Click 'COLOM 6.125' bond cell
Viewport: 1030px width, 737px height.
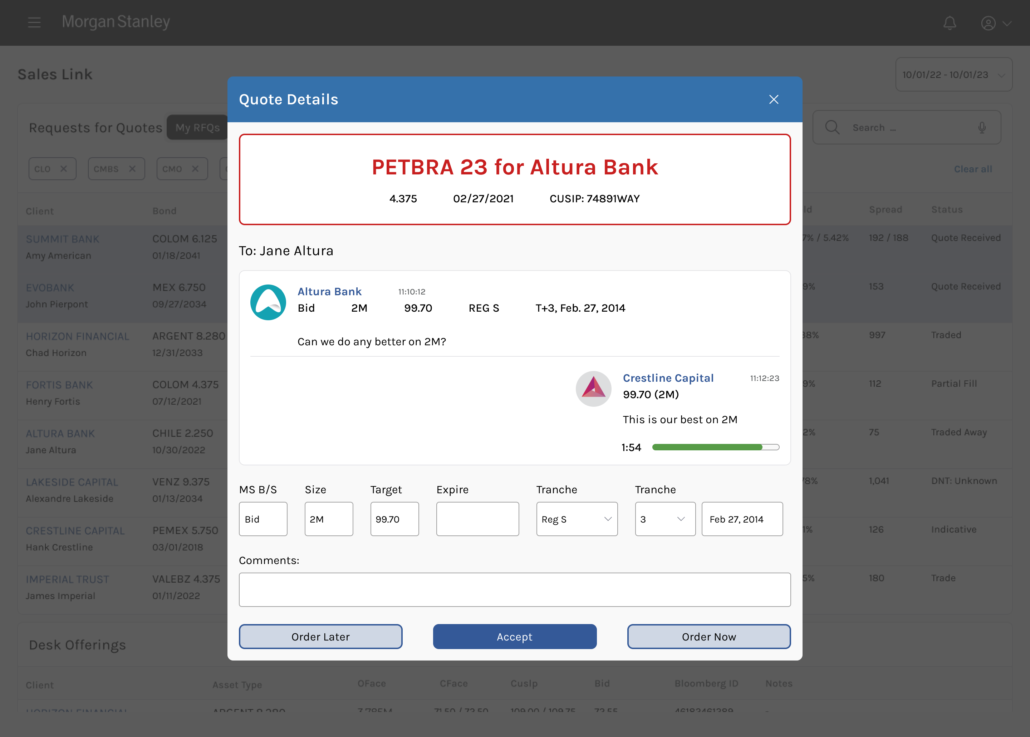point(185,238)
